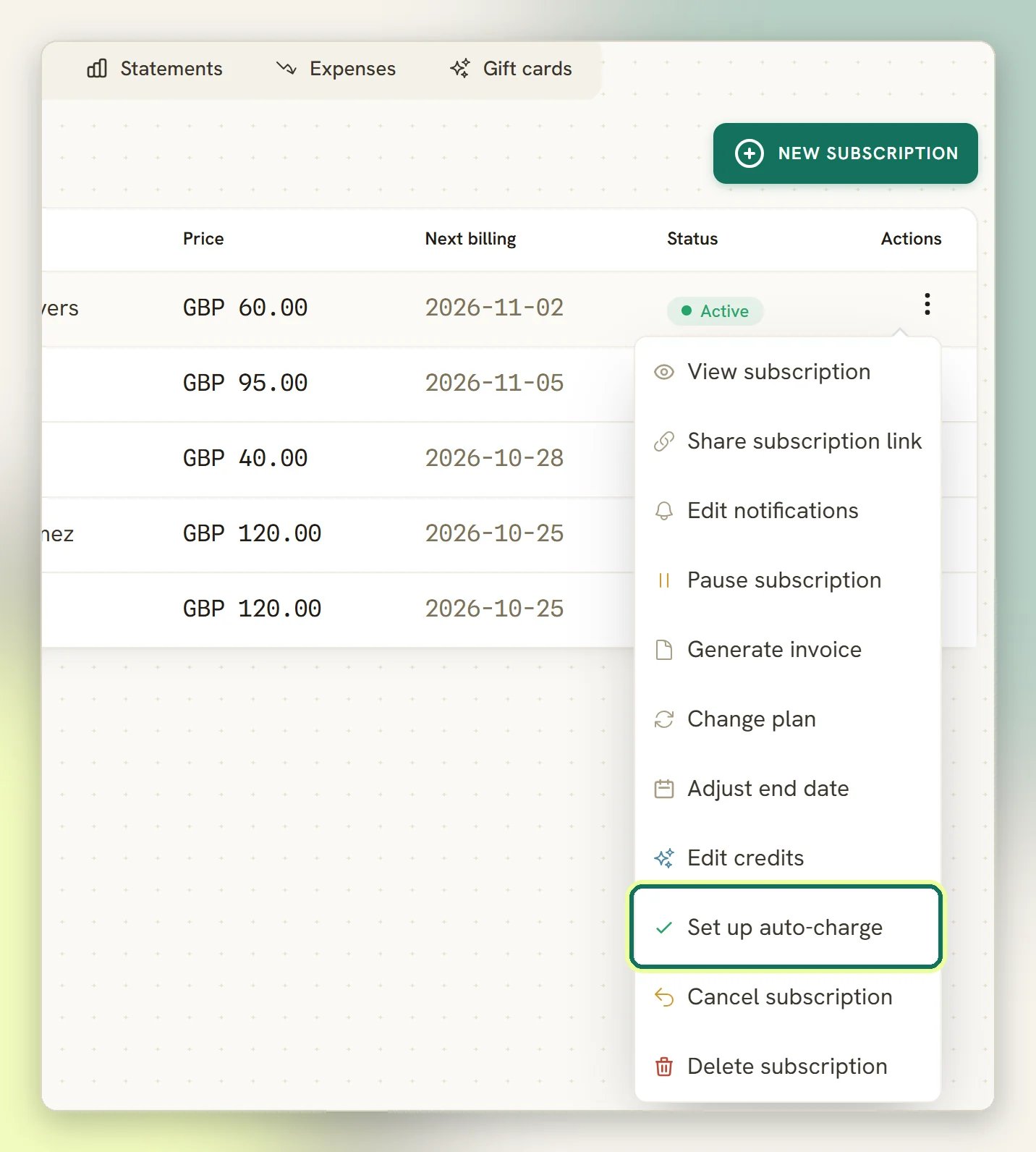Click the bell icon for Edit notifications
Screen dimensions: 1036x1152
pos(663,511)
